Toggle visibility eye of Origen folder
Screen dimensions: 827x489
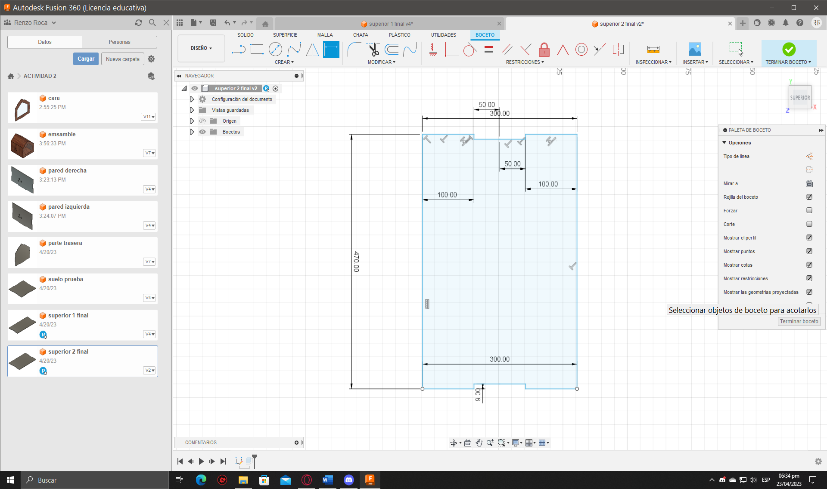(201, 120)
